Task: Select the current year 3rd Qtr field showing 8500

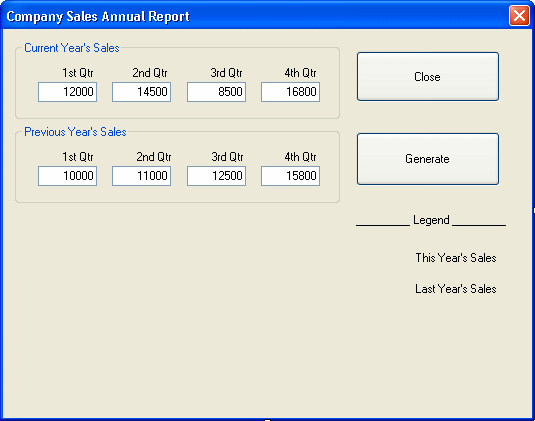Action: coord(216,92)
